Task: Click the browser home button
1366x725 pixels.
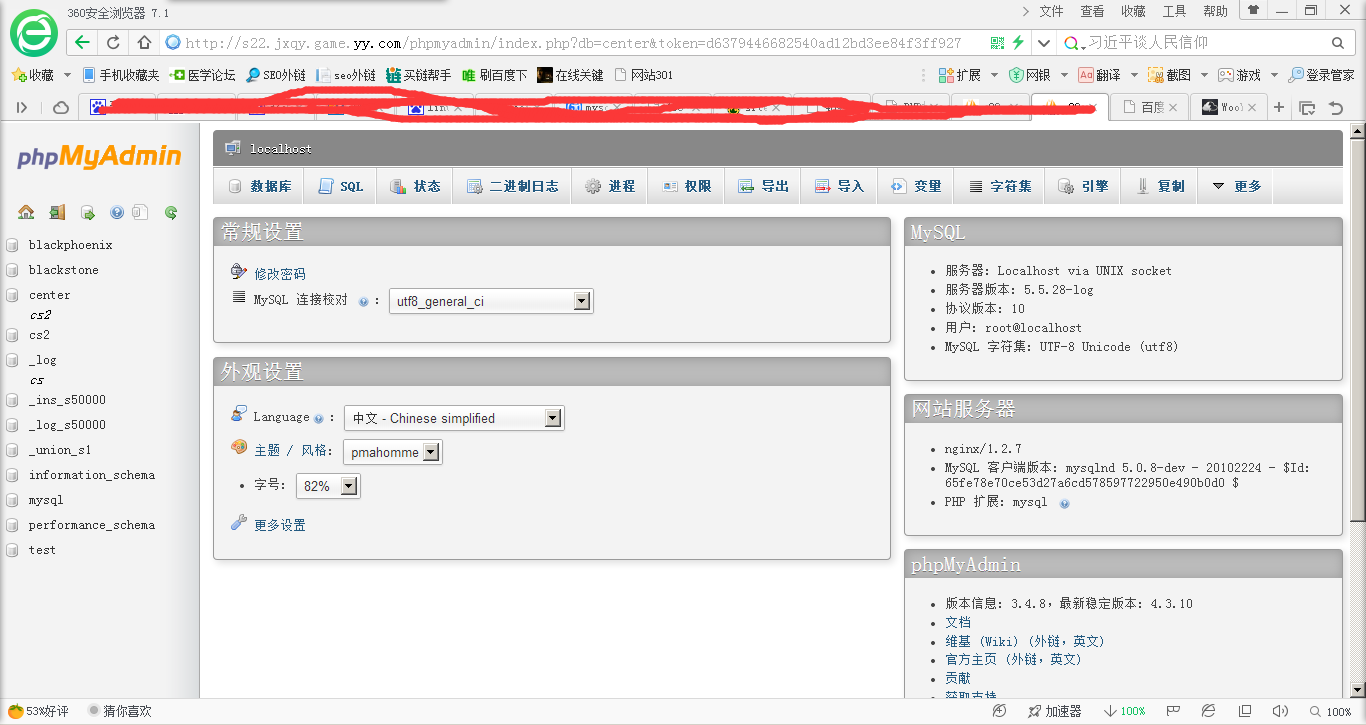Action: (144, 43)
